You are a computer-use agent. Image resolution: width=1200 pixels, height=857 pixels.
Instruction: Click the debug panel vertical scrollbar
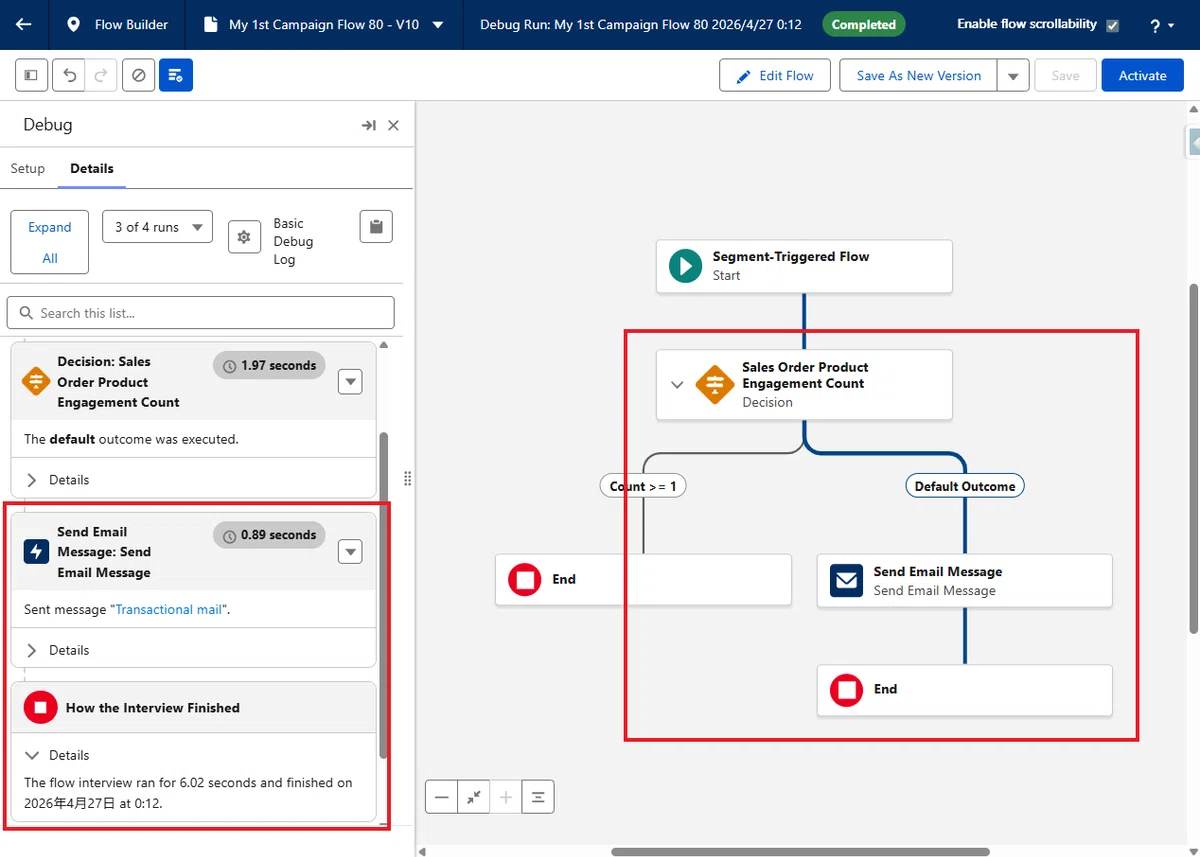(x=384, y=595)
